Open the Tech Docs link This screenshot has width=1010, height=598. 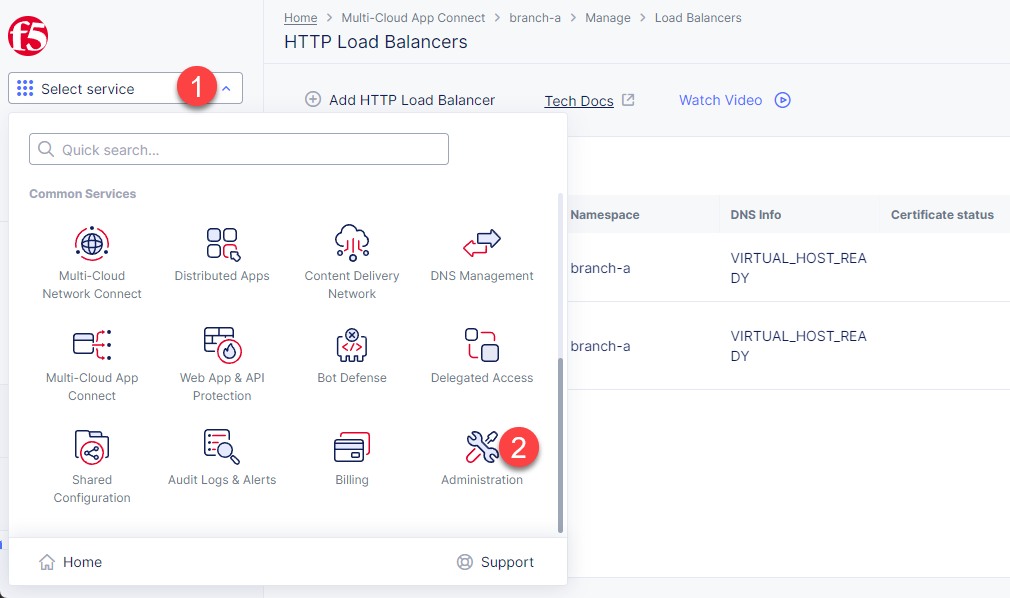coord(579,101)
